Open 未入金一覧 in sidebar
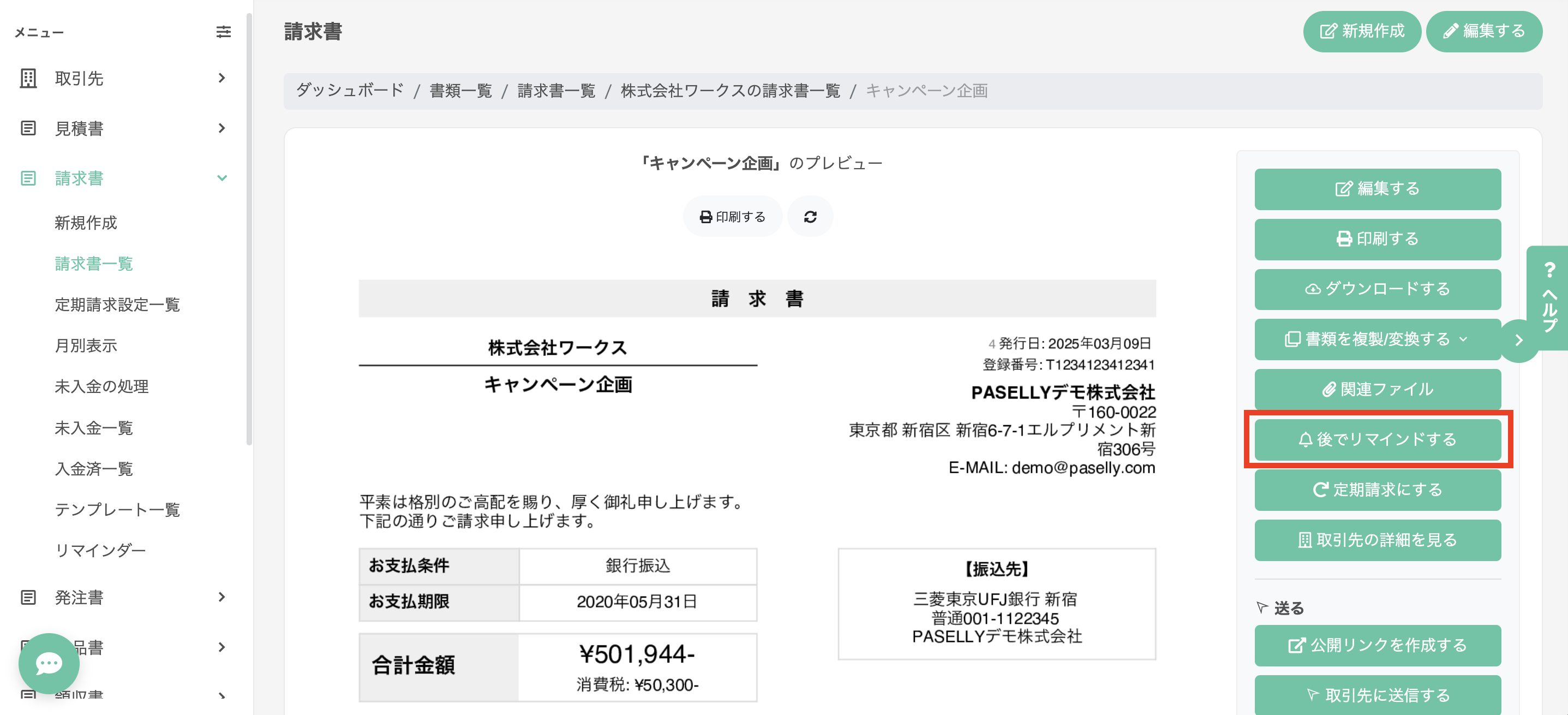The image size is (1568, 715). click(94, 427)
